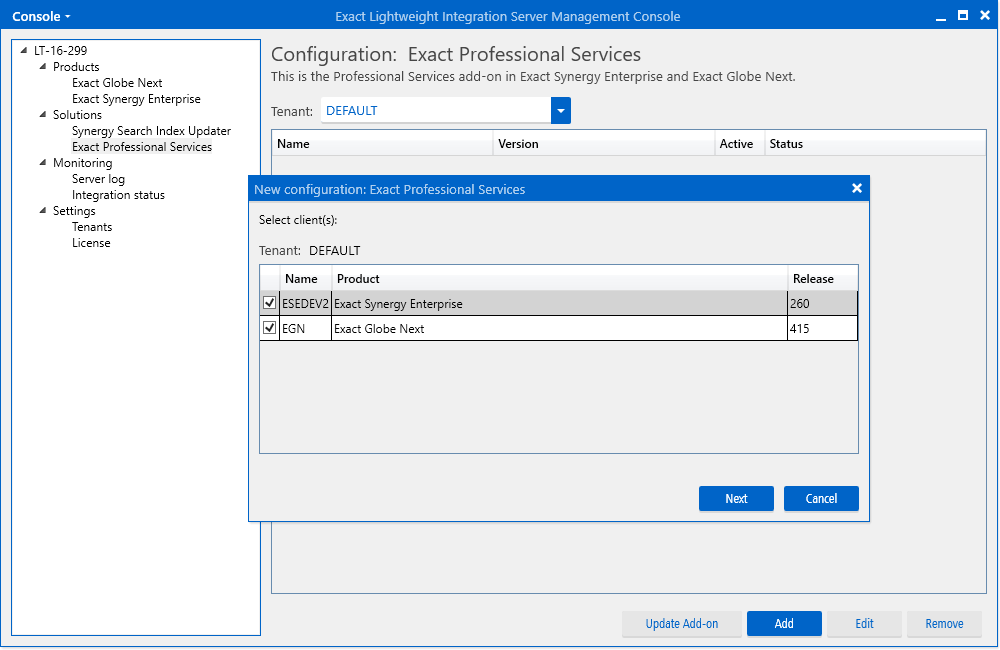Select Exact Globe Next in tree
Image resolution: width=1000 pixels, height=650 pixels.
(117, 83)
